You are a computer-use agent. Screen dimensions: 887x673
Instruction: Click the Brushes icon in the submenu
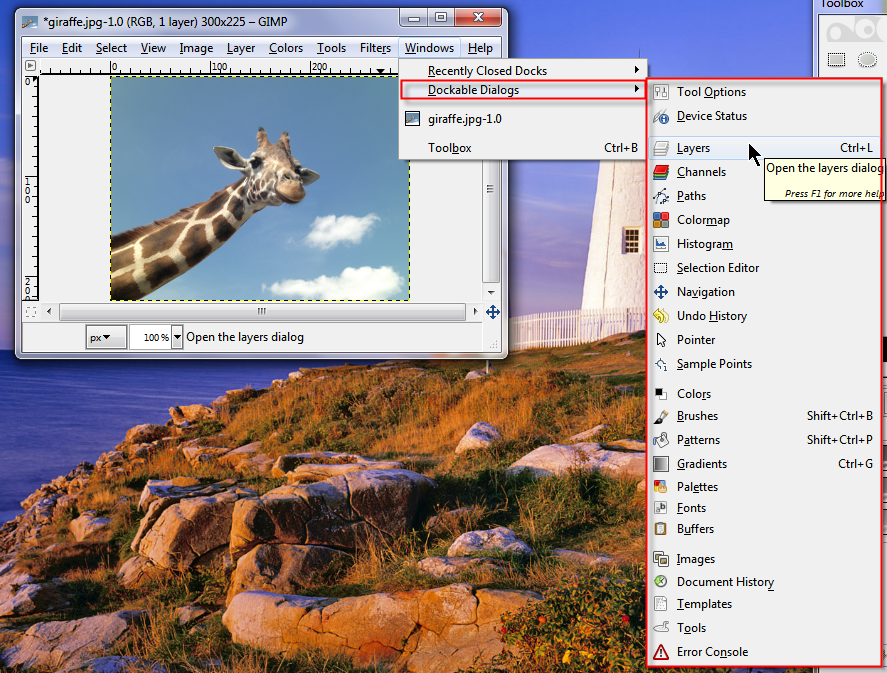(660, 416)
